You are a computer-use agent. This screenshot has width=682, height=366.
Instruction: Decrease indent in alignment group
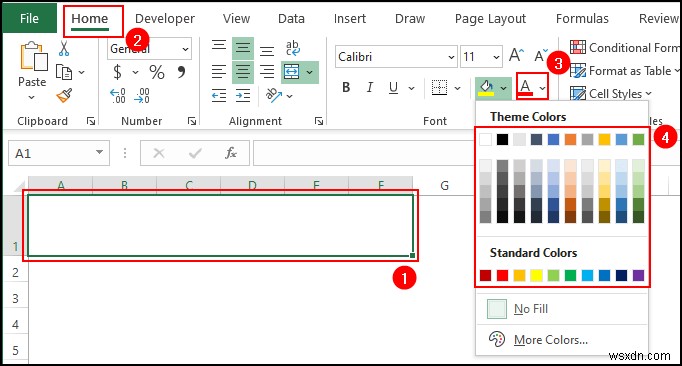(219, 95)
